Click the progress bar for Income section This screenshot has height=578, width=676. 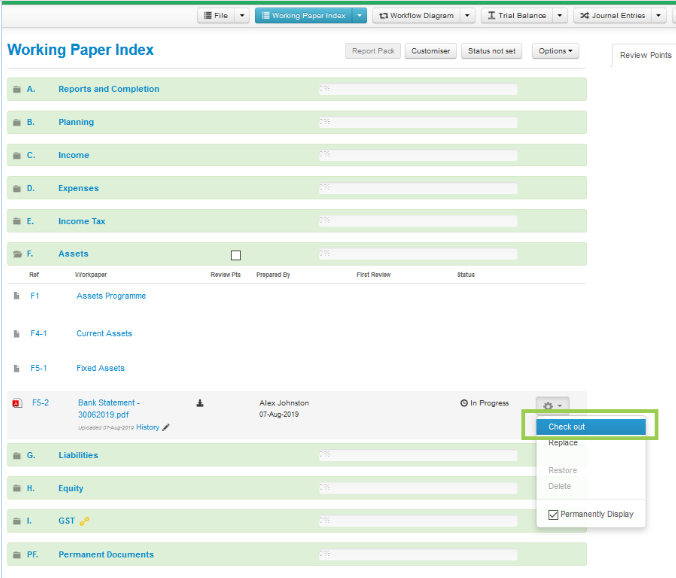pyautogui.click(x=417, y=155)
